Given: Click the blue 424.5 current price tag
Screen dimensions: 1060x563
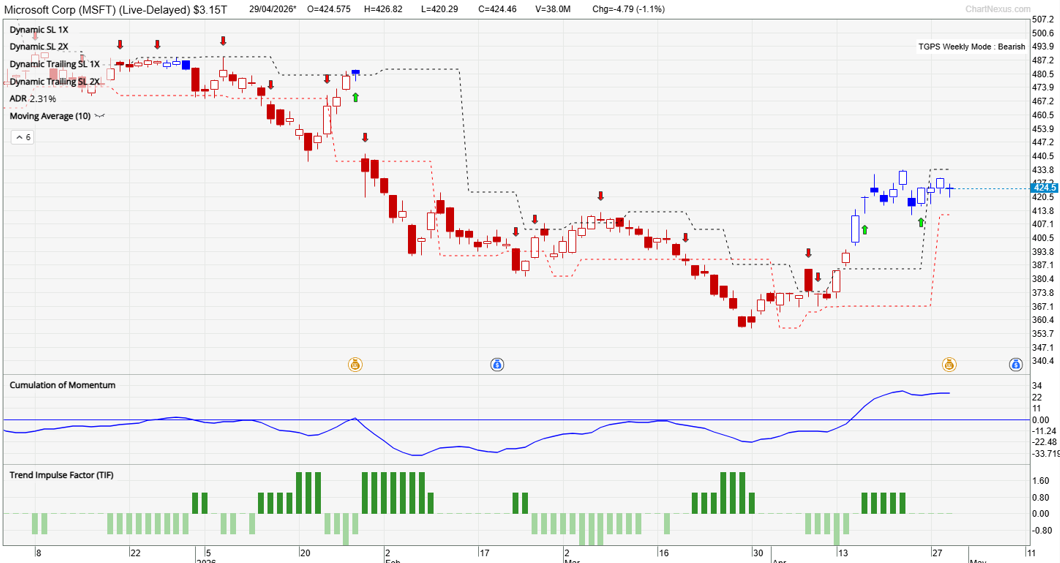Looking at the screenshot, I should (1044, 188).
